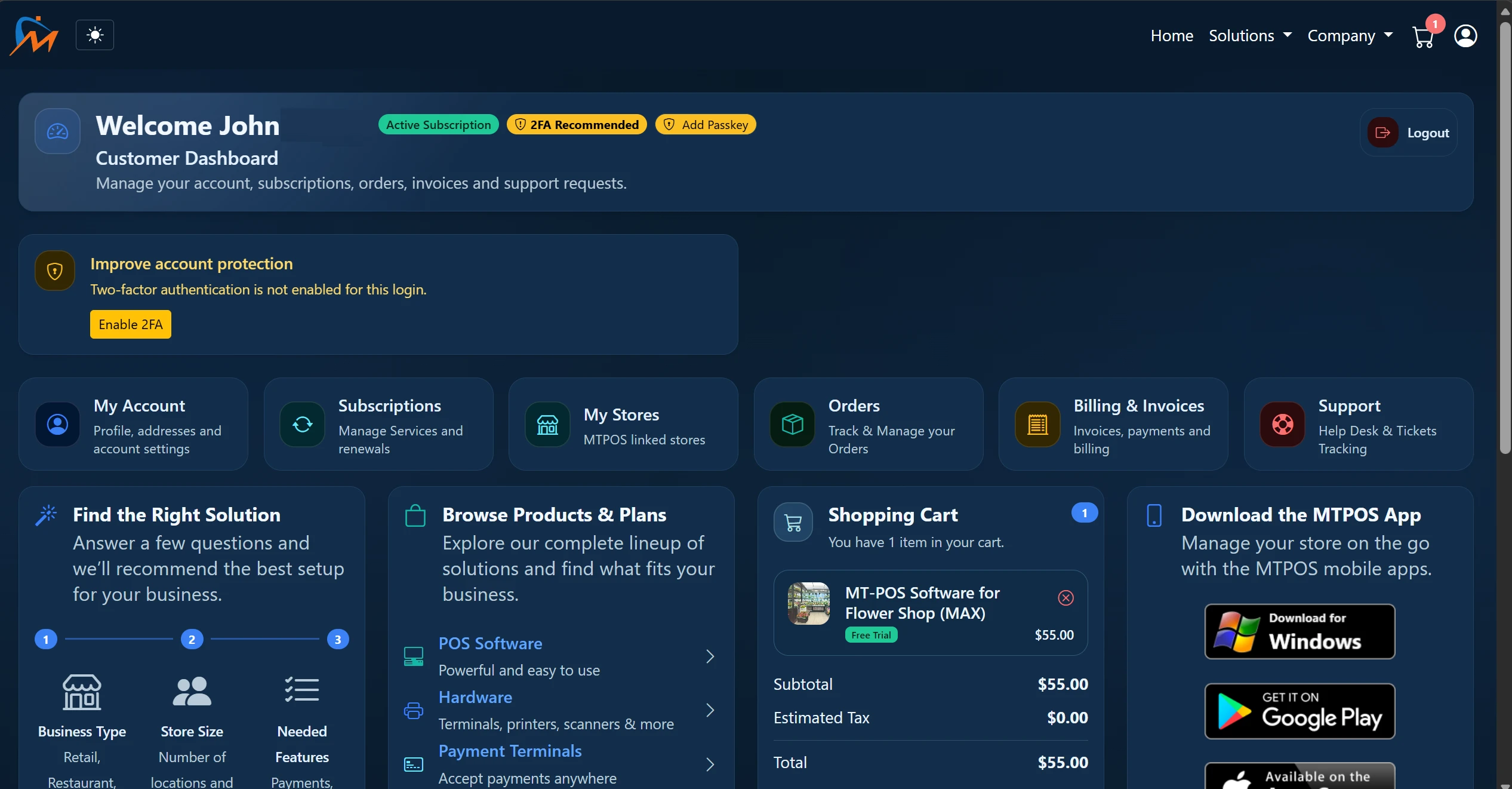Open the Billing & Invoices receipt icon
The image size is (1512, 789).
[x=1037, y=424]
